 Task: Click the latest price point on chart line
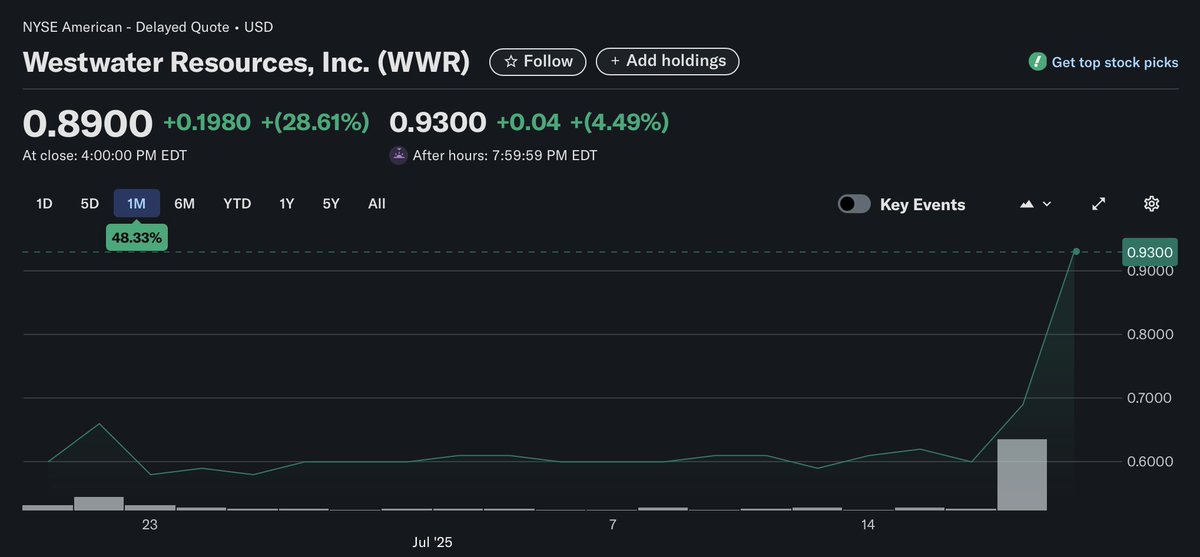(1076, 252)
